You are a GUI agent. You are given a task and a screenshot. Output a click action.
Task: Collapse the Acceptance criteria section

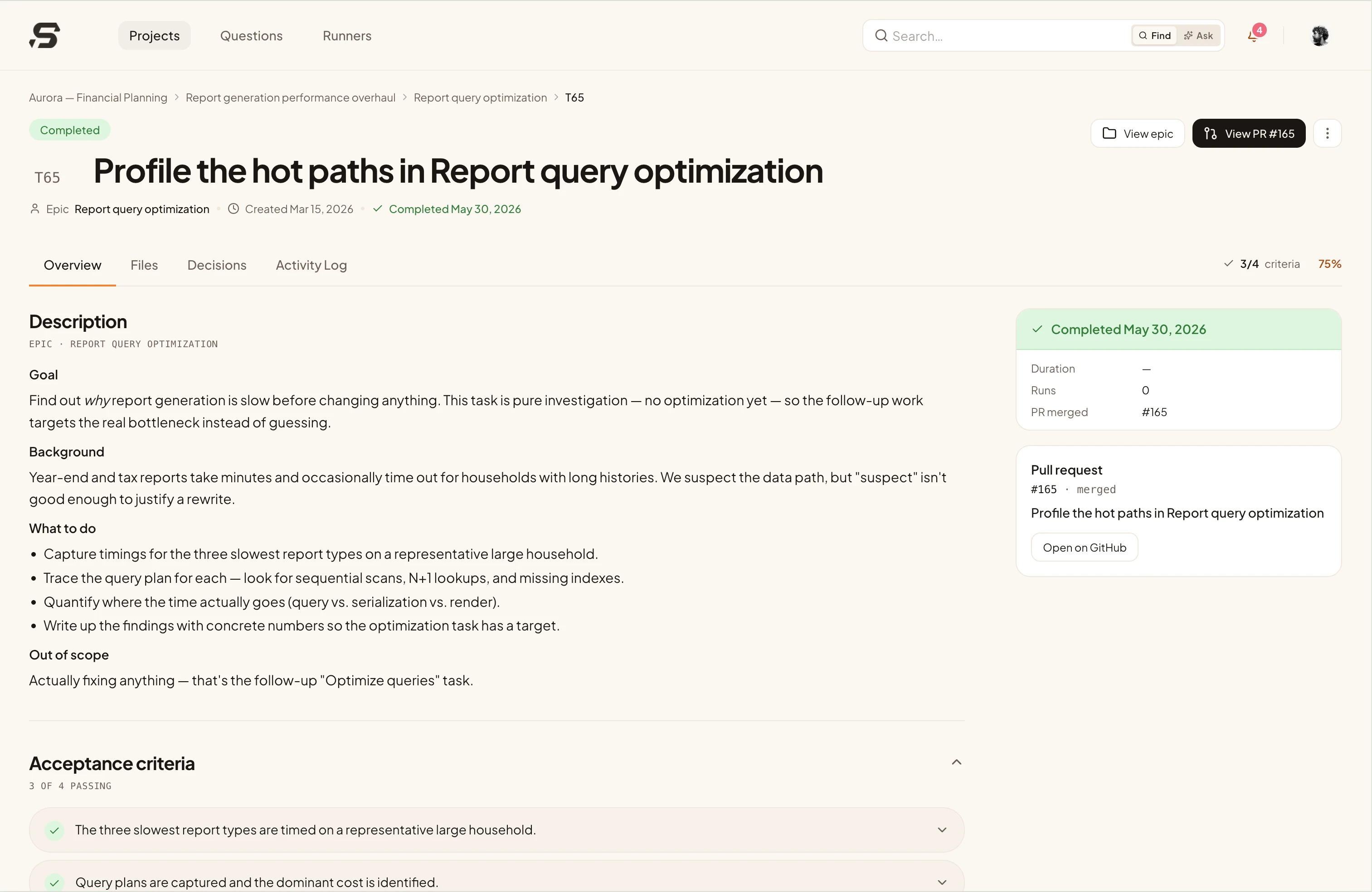coord(956,762)
